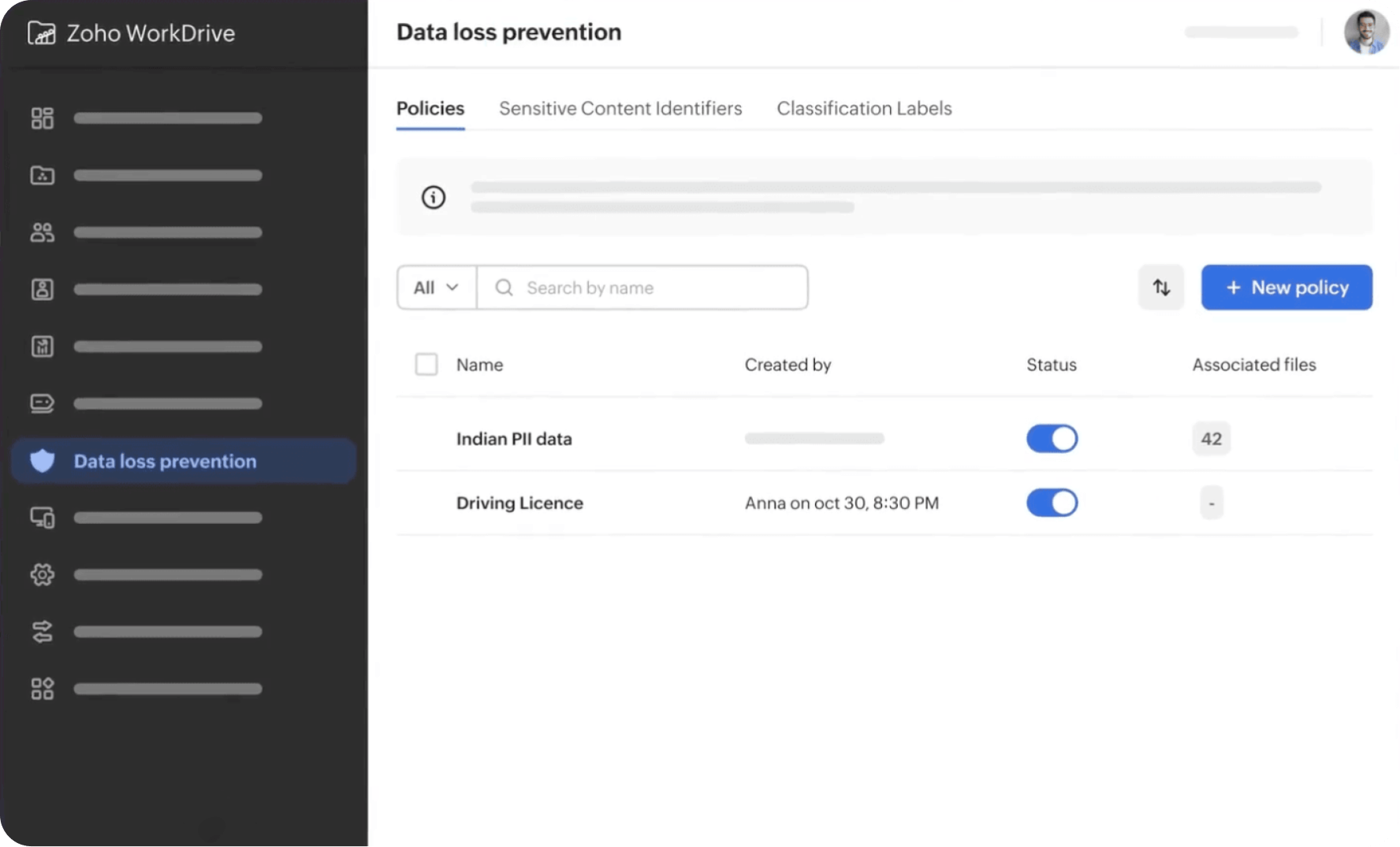Create a new policy with the New policy button
This screenshot has width=1400, height=847.
[1286, 287]
